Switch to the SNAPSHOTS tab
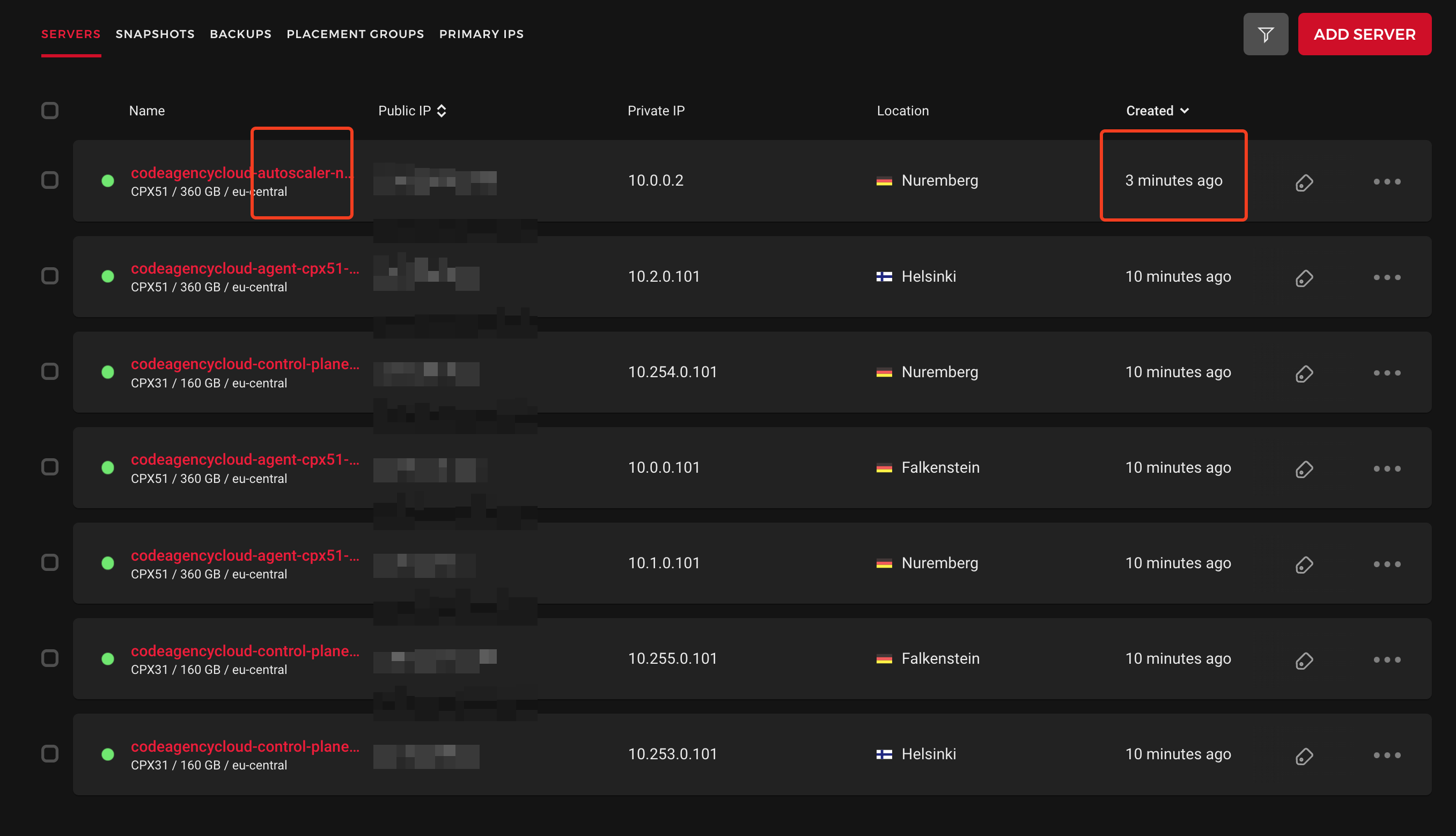 (x=155, y=34)
